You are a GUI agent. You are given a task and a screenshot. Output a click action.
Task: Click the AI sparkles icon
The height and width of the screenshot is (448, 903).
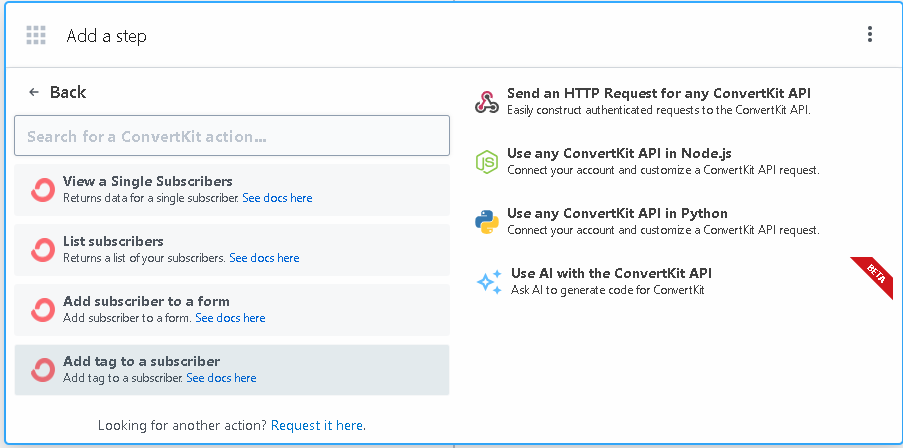(x=489, y=282)
